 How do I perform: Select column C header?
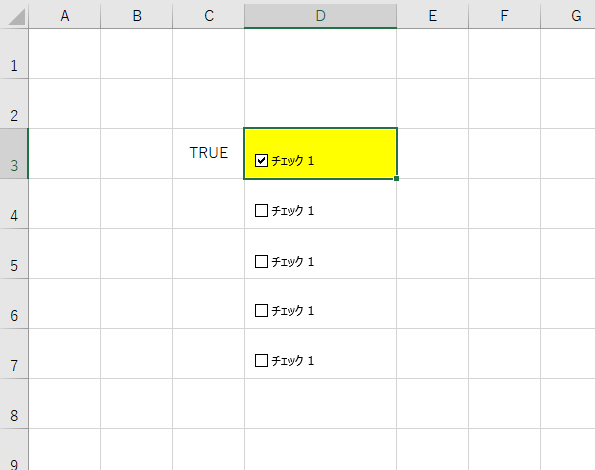click(209, 16)
